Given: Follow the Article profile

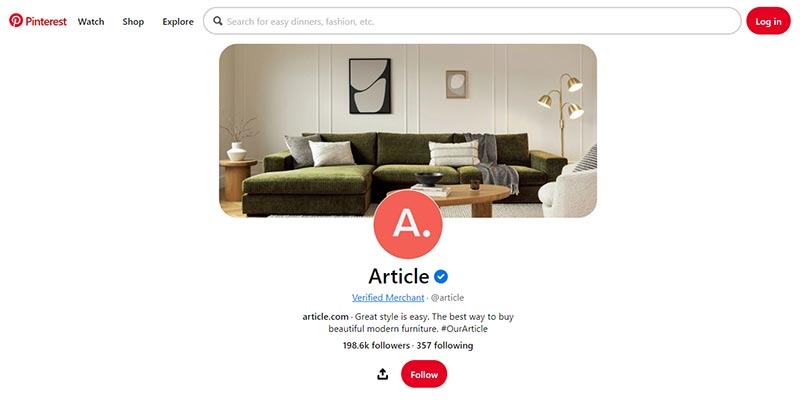Looking at the screenshot, I should pos(424,374).
